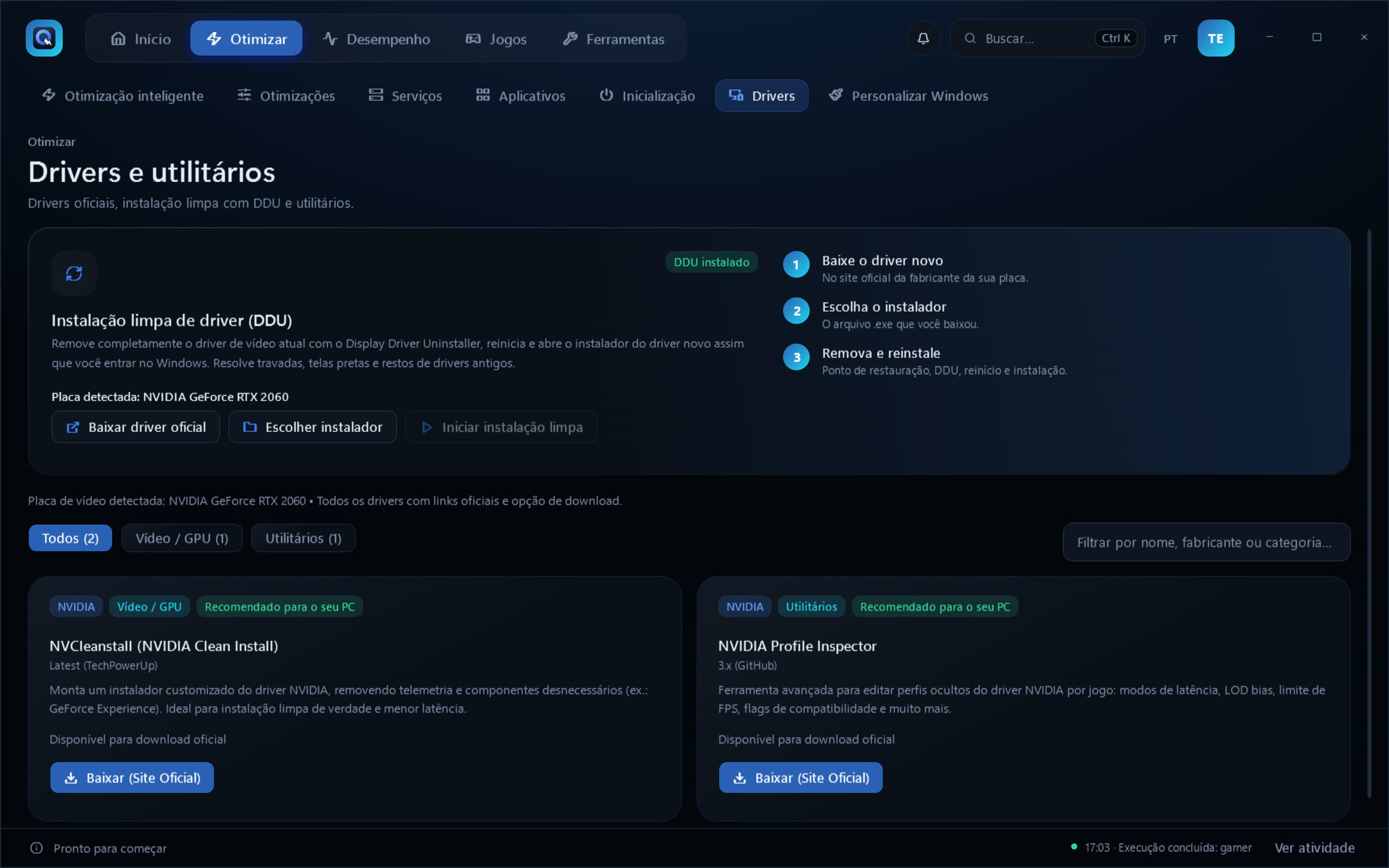Click the Vídeo / GPU tag on NVCleanstall card

coord(149,606)
